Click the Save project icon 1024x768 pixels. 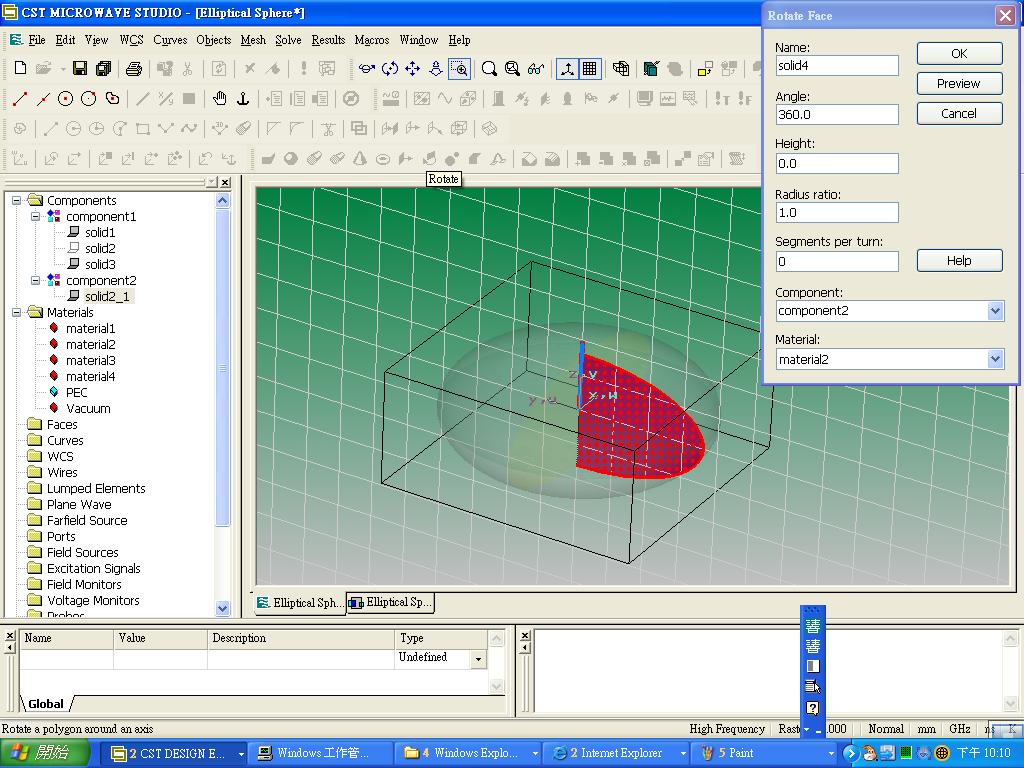pyautogui.click(x=80, y=68)
